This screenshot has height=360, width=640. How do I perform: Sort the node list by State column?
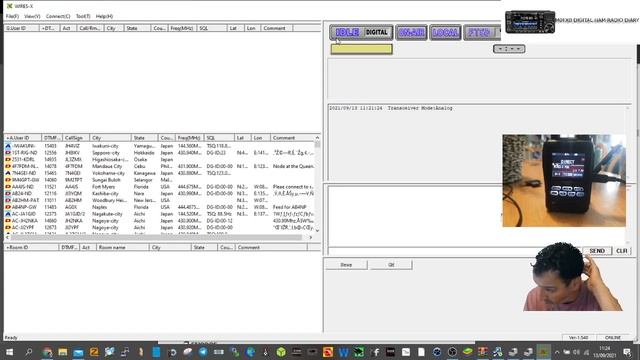[x=144, y=138]
